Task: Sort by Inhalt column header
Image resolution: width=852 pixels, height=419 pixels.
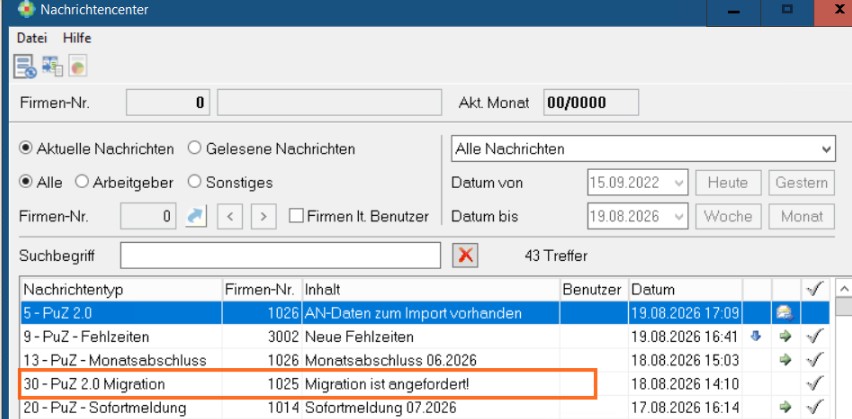Action: (431, 290)
